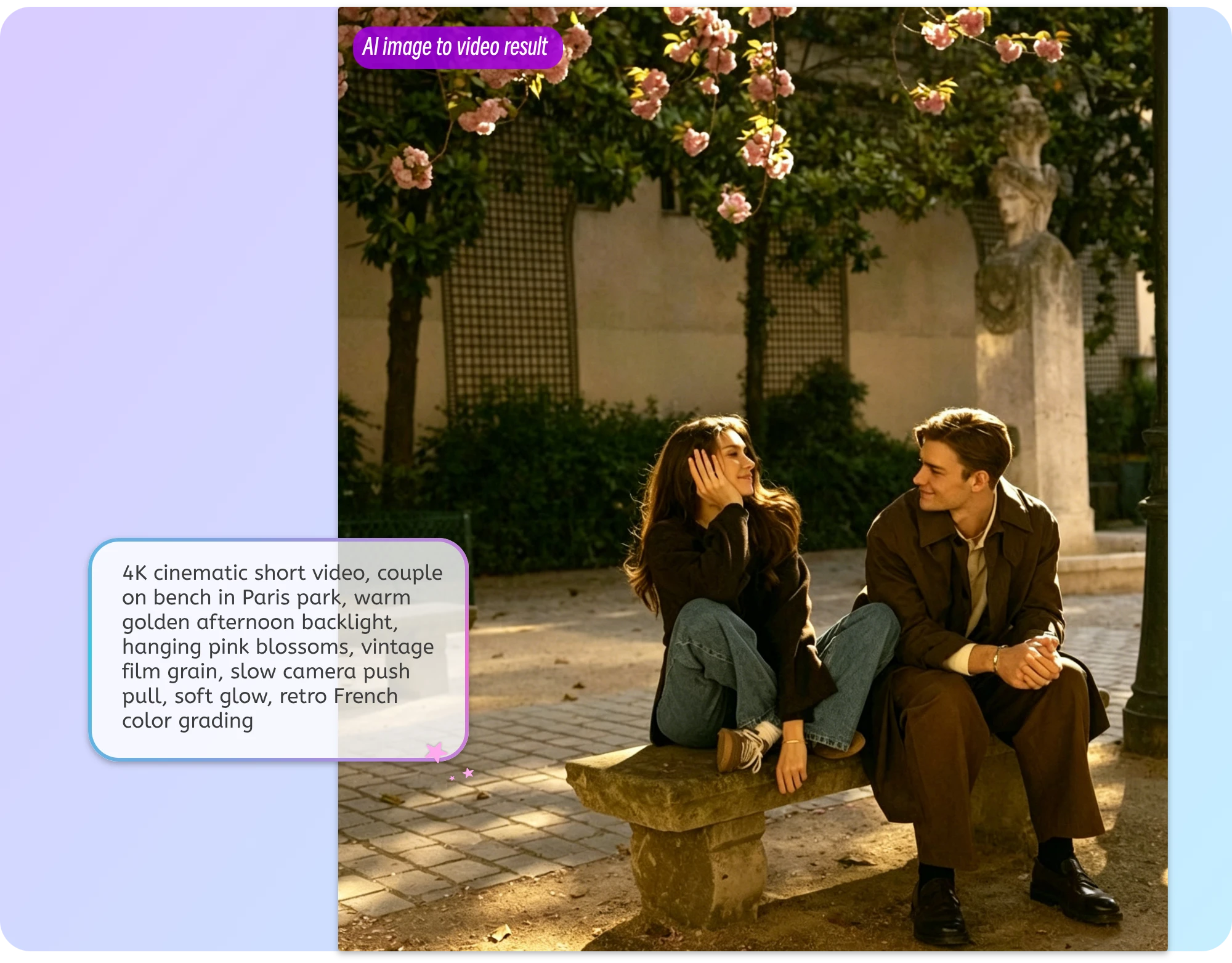Click the '4K cinematic short video' prompt box
This screenshot has height=963, width=1232.
click(x=279, y=649)
